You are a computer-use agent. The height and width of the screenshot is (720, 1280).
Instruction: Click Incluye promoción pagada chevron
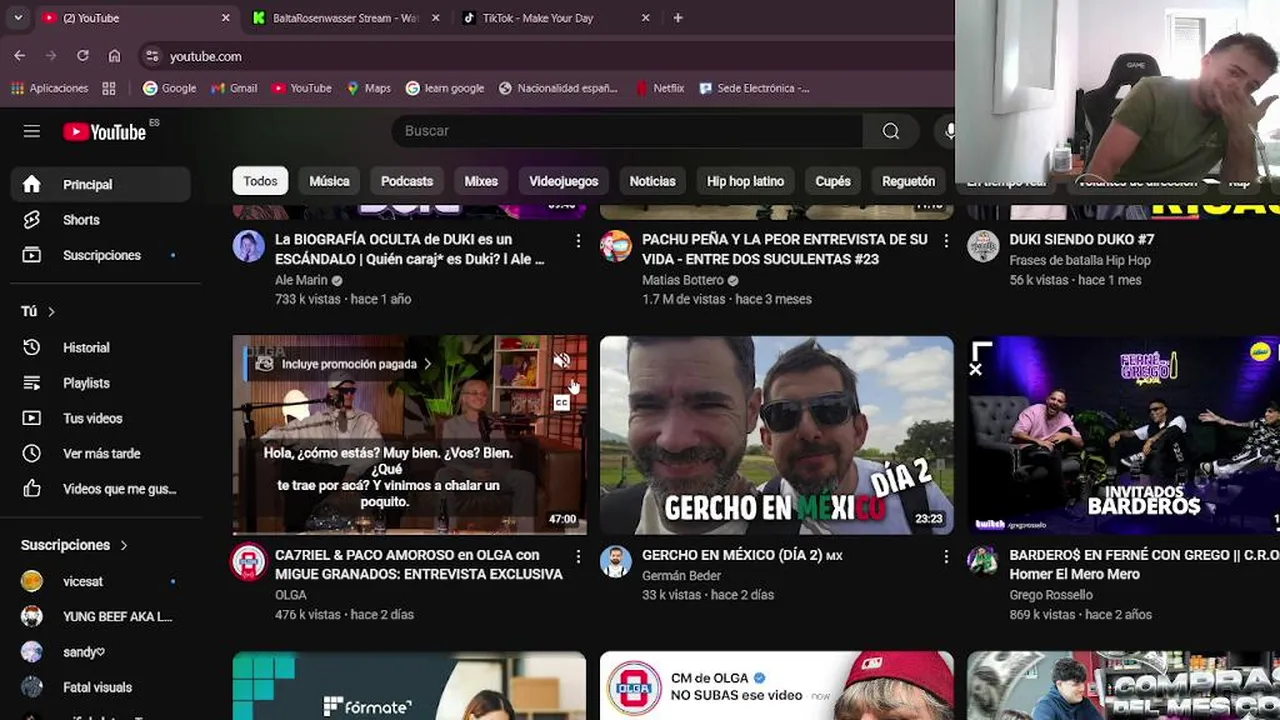427,364
